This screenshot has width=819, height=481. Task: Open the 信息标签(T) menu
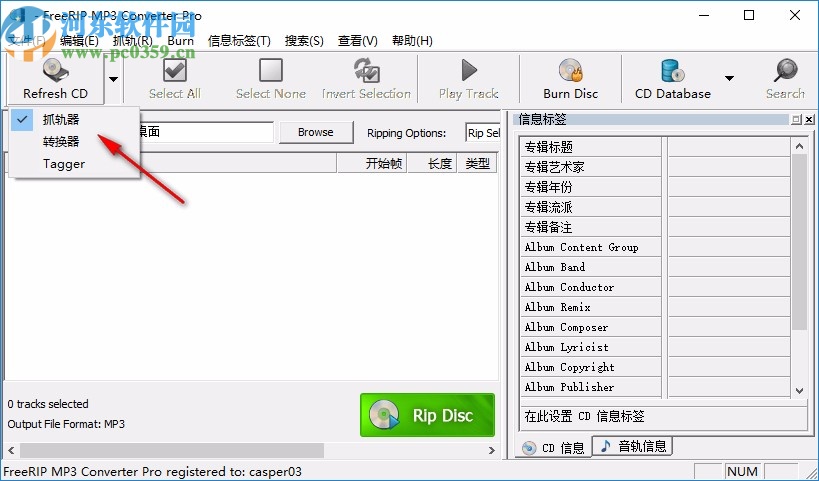pos(239,41)
